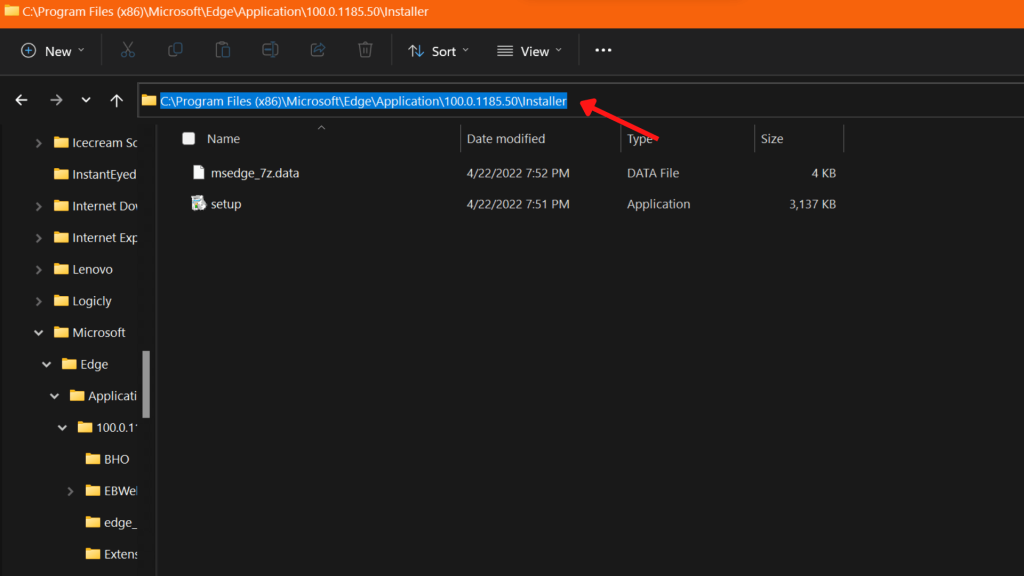Viewport: 1024px width, 576px height.
Task: Click the DATA File type cell
Action: click(x=653, y=173)
